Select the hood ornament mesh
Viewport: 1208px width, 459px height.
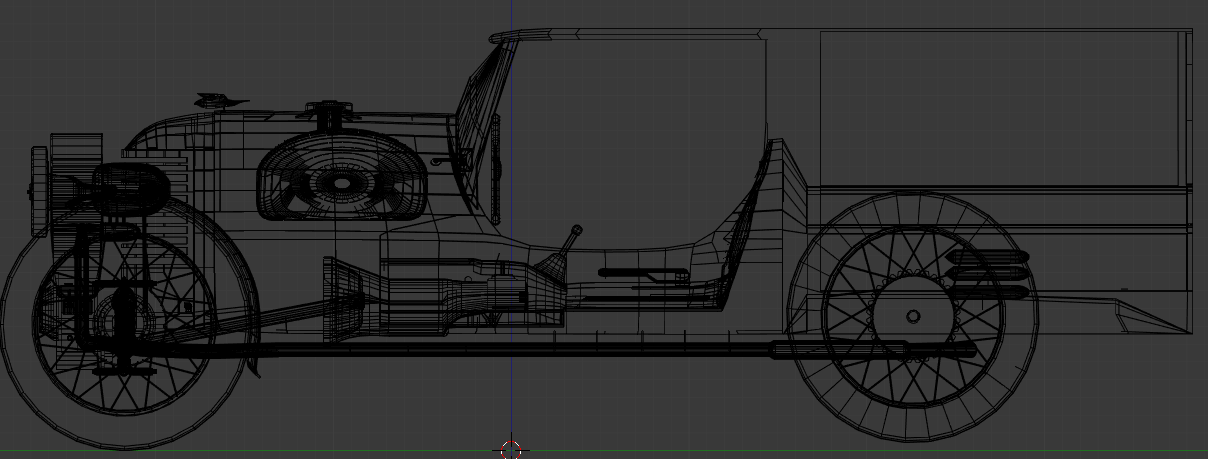221,99
